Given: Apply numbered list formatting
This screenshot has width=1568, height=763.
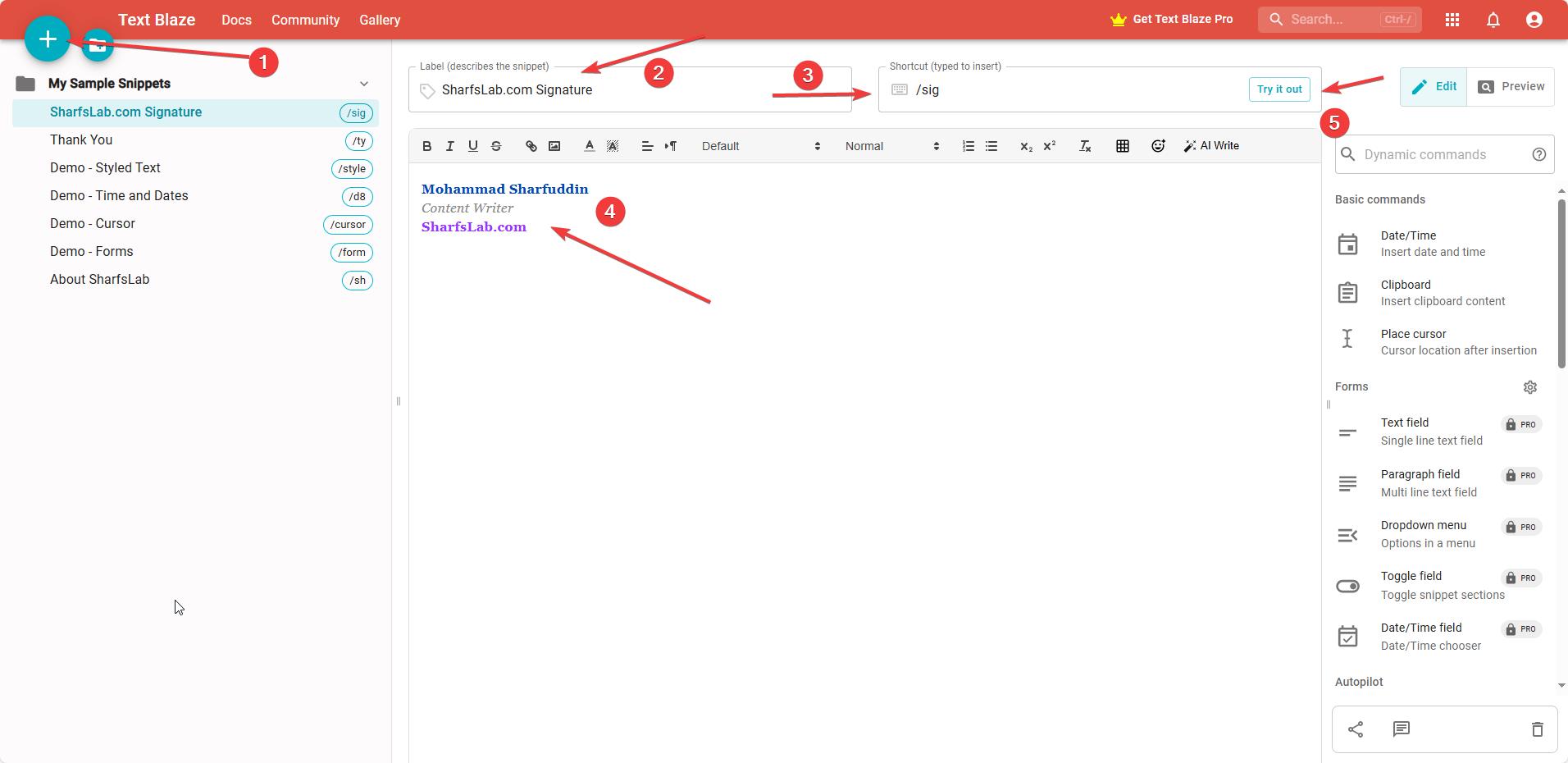Looking at the screenshot, I should click(x=969, y=146).
